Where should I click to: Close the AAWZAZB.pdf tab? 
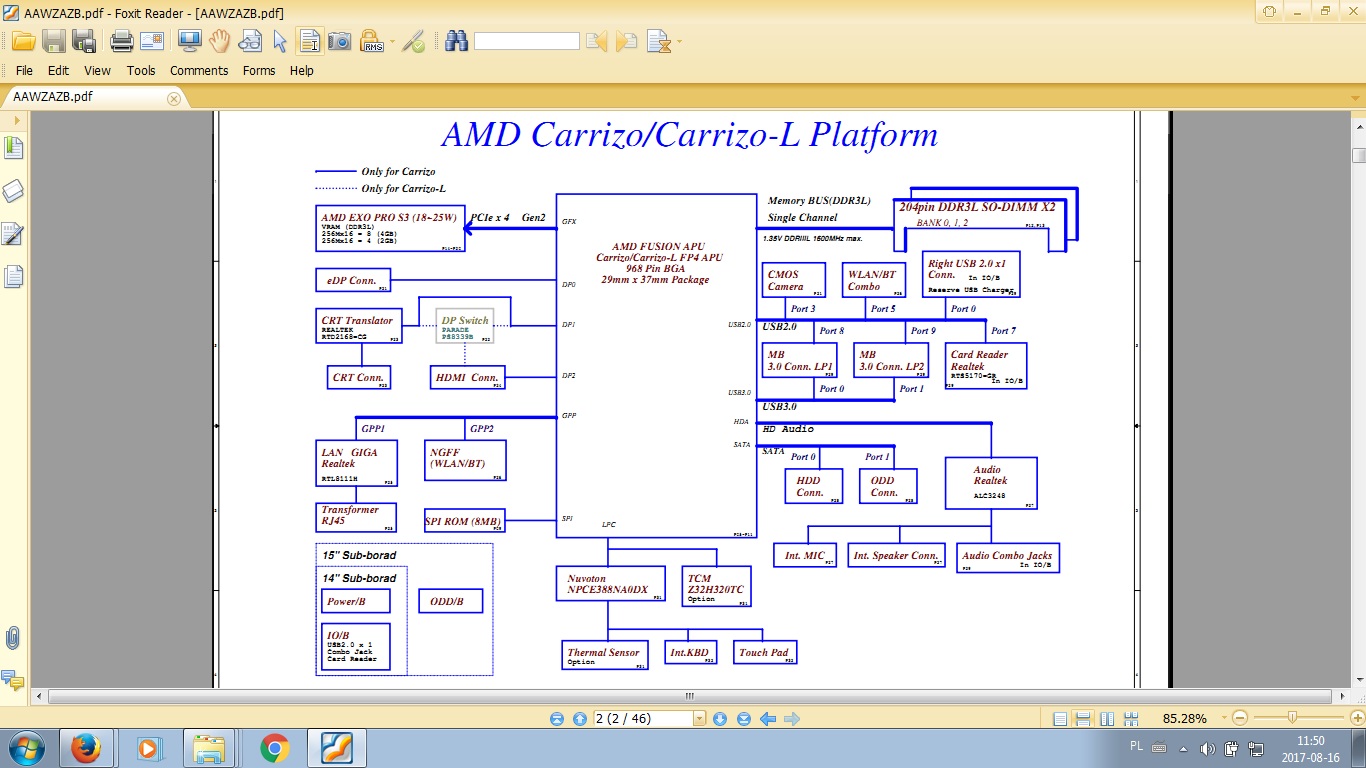pos(174,98)
